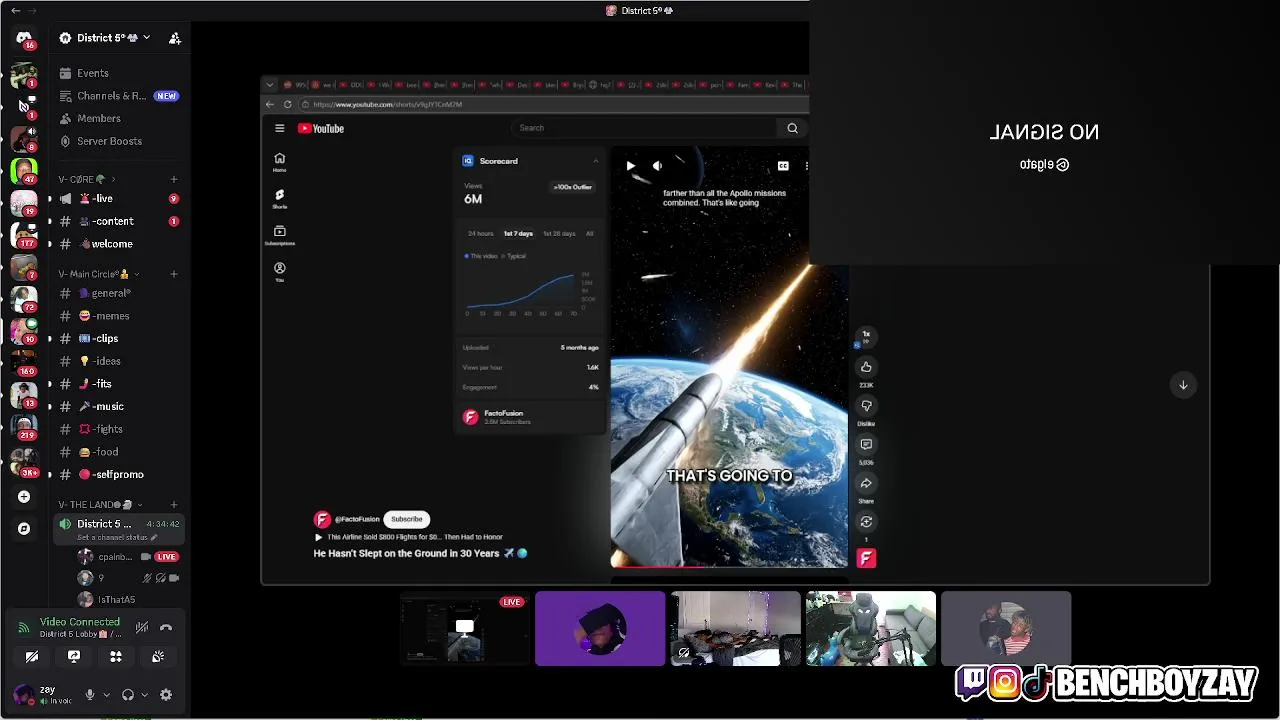
Task: Click YouTube search magnifier button
Action: [792, 128]
